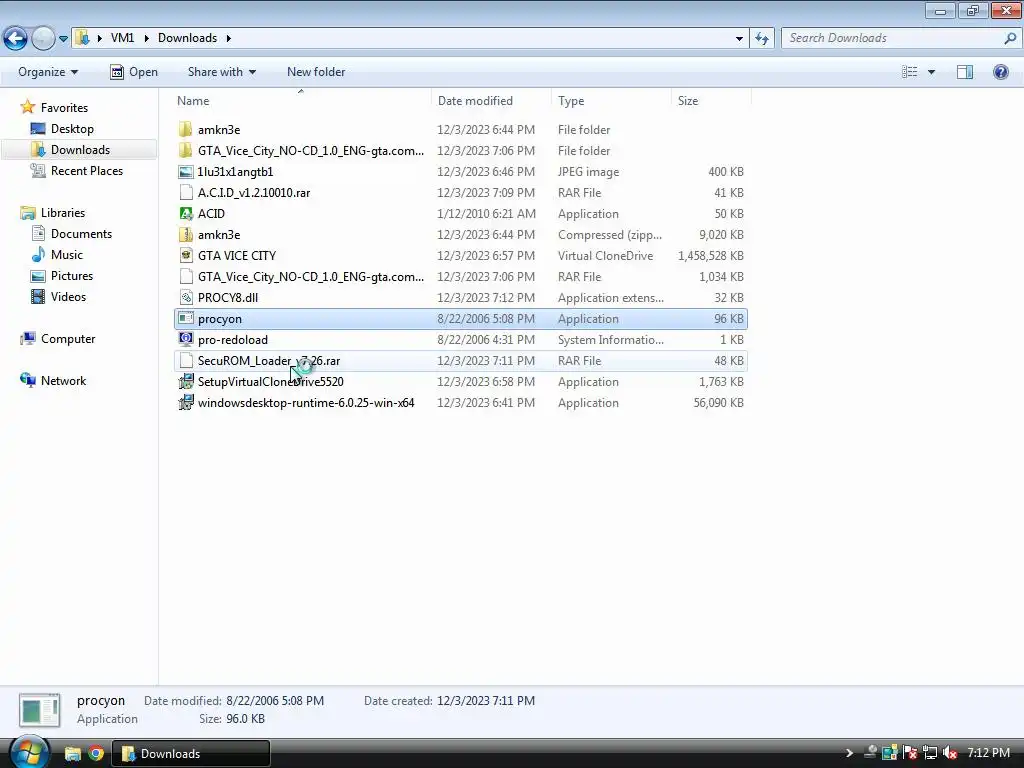Open the Organize menu
The width and height of the screenshot is (1024, 768).
48,72
